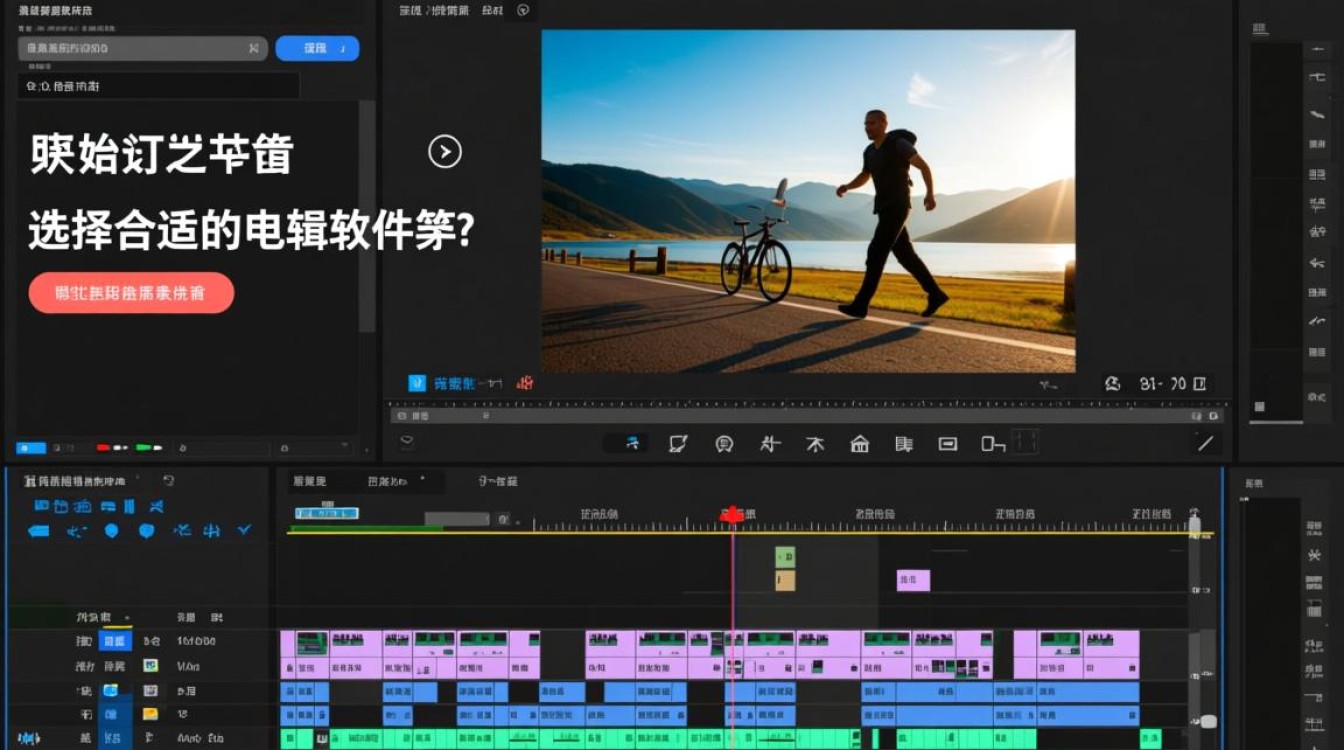
Task: Click the walking man preview image
Action: [x=808, y=201]
